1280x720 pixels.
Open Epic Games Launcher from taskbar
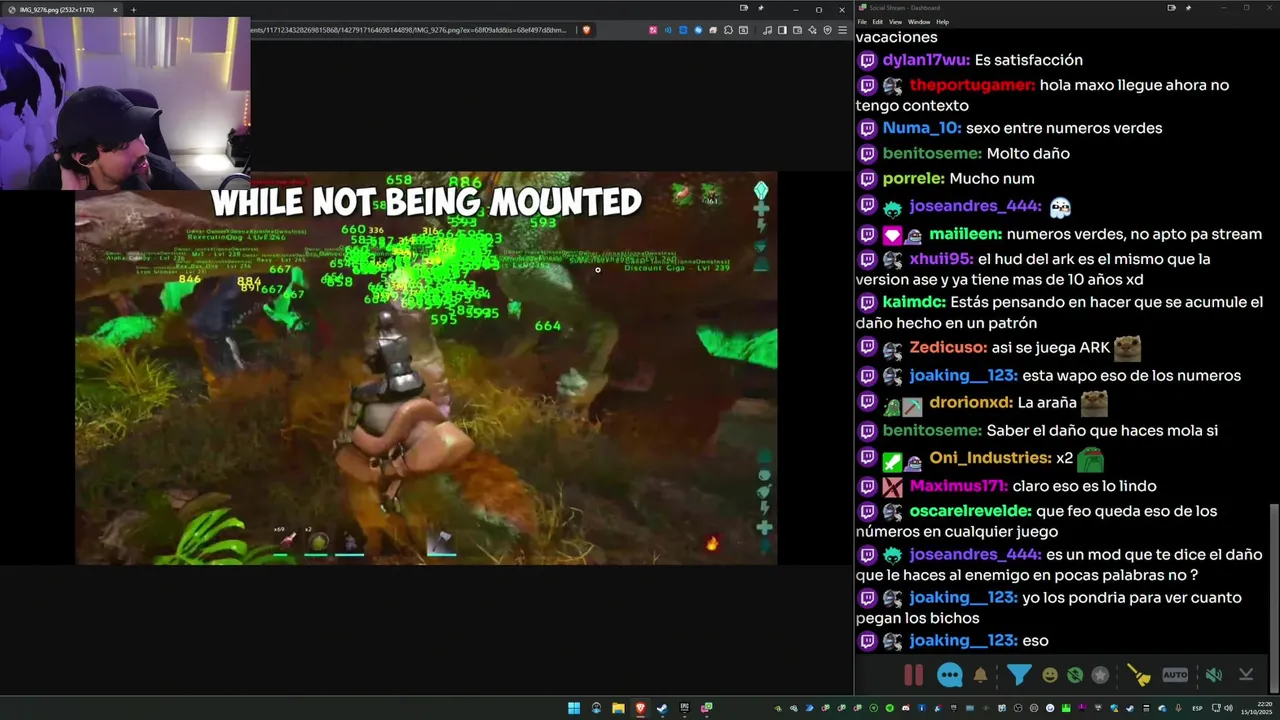coord(685,708)
